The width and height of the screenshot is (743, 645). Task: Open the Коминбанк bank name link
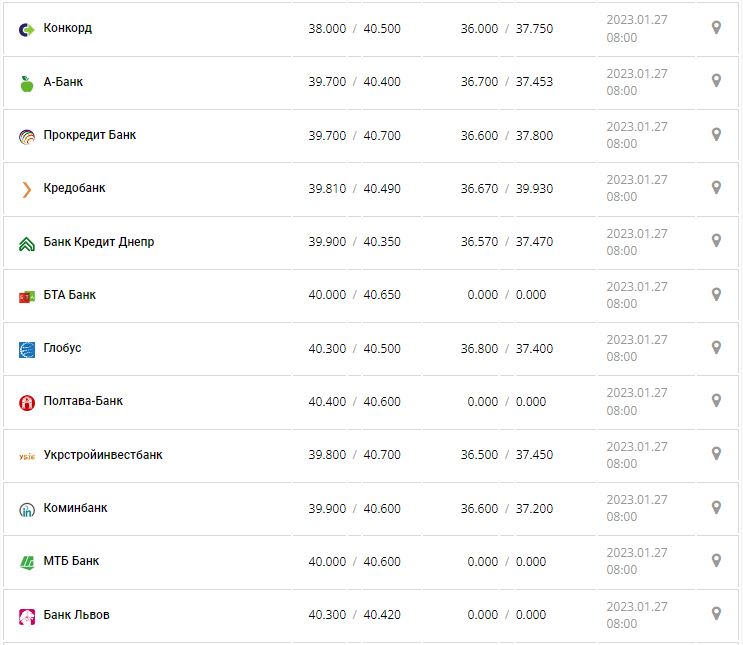tap(76, 508)
